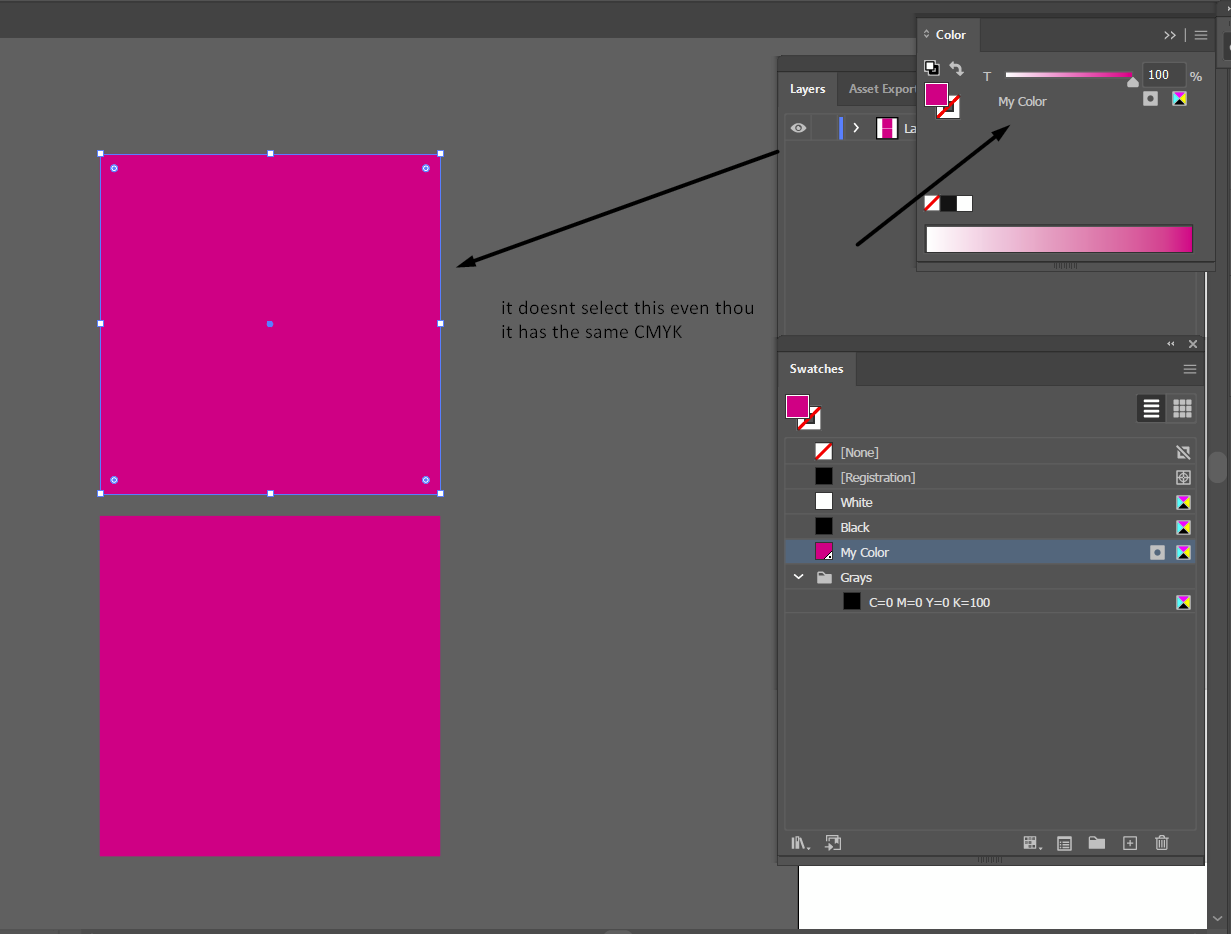Switch to the Asset Export tab

click(881, 89)
